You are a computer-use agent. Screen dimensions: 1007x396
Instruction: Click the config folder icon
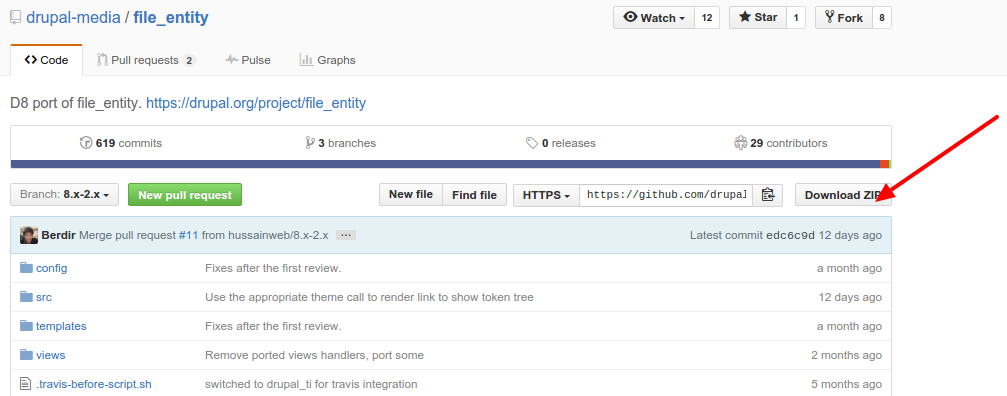26,268
